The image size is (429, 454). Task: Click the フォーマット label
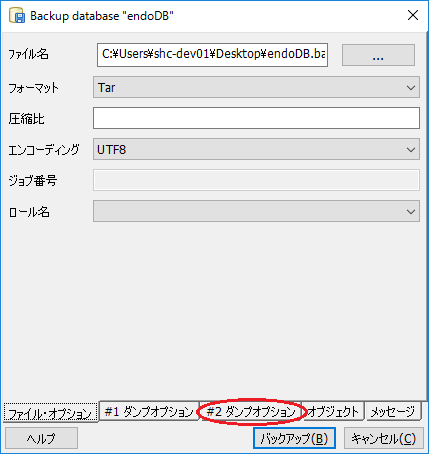(x=33, y=88)
